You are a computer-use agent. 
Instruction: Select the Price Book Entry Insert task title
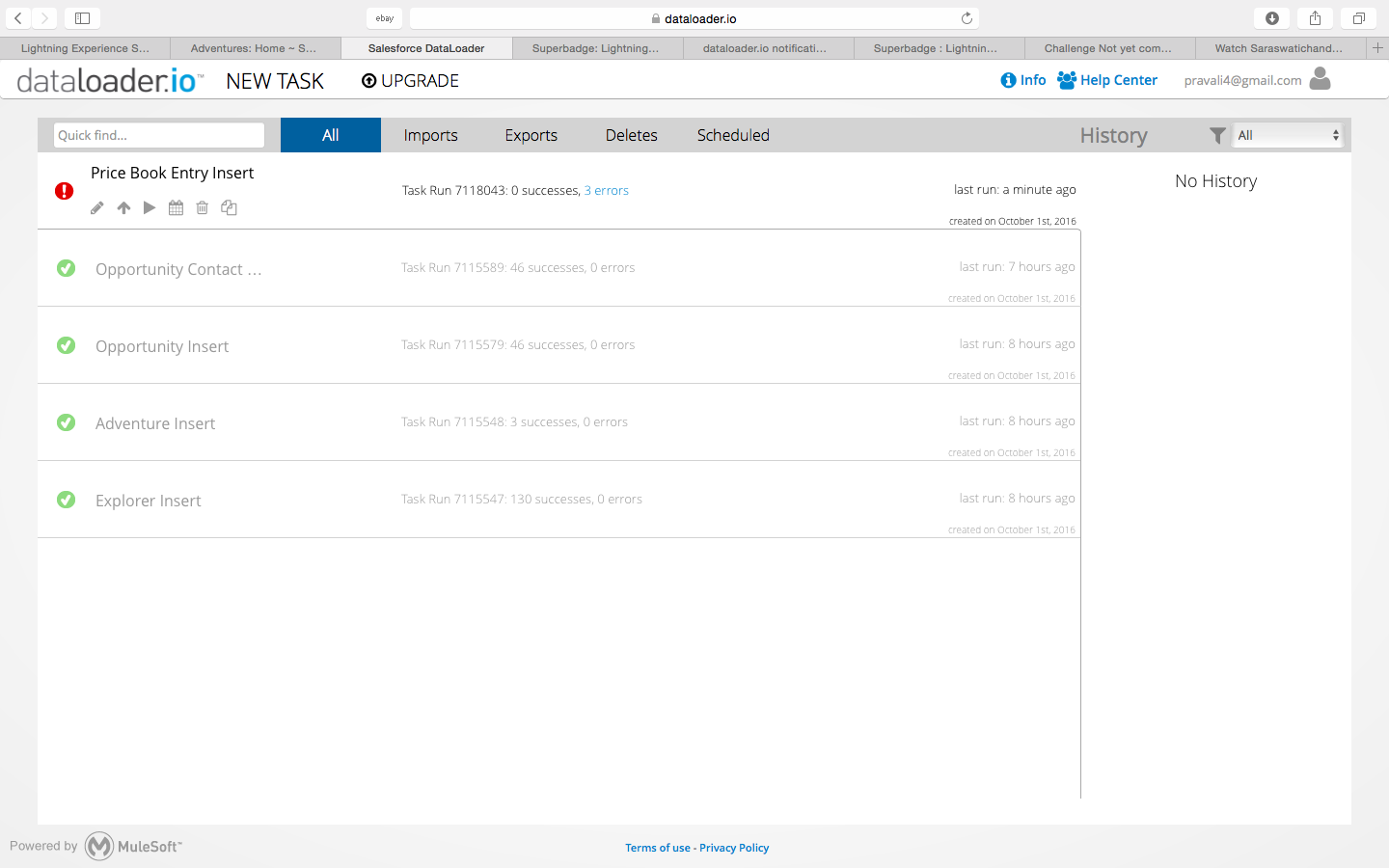pos(173,173)
